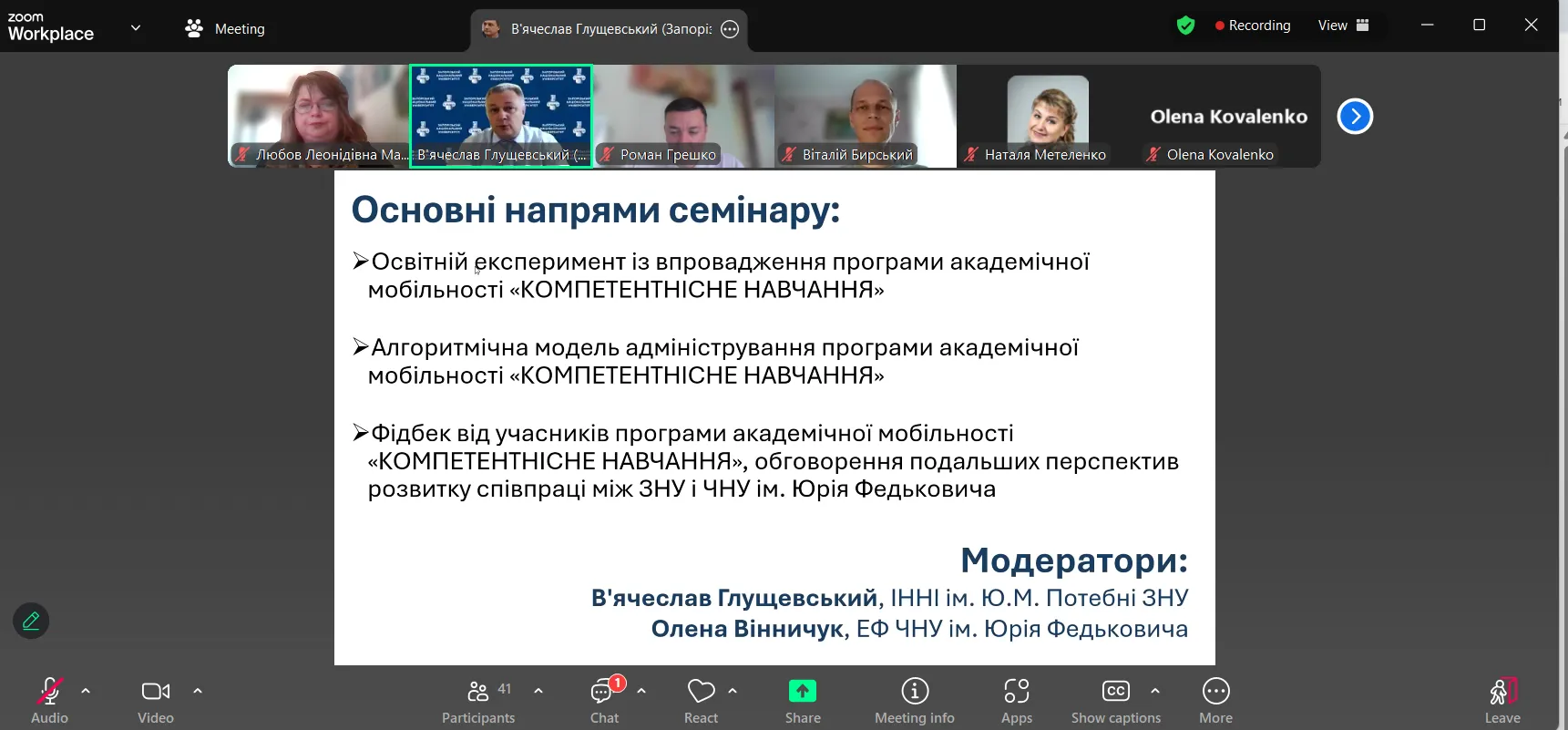
Task: Open the Chat panel
Action: [x=603, y=701]
